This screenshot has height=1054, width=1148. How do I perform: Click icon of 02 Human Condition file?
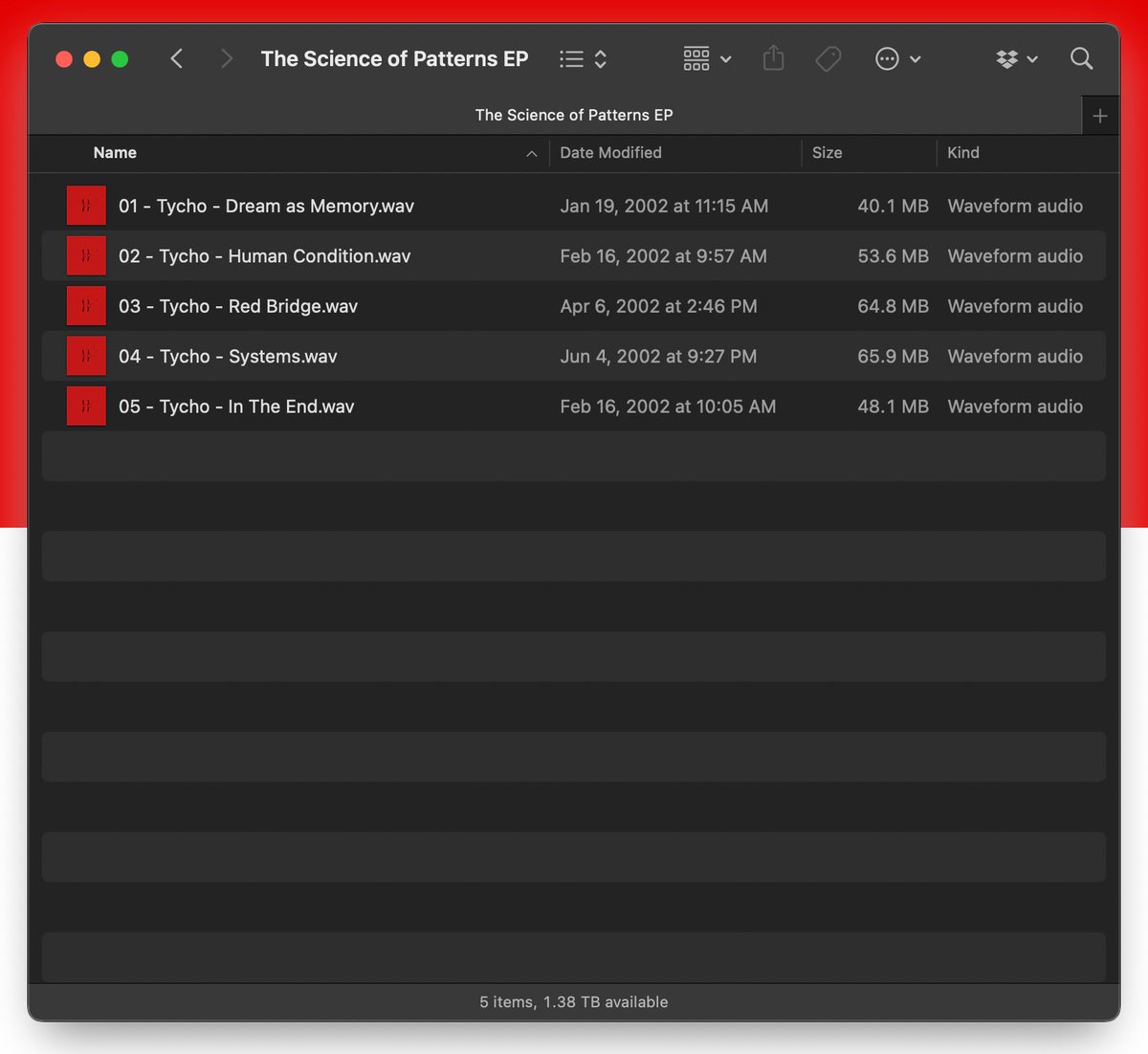(x=86, y=256)
